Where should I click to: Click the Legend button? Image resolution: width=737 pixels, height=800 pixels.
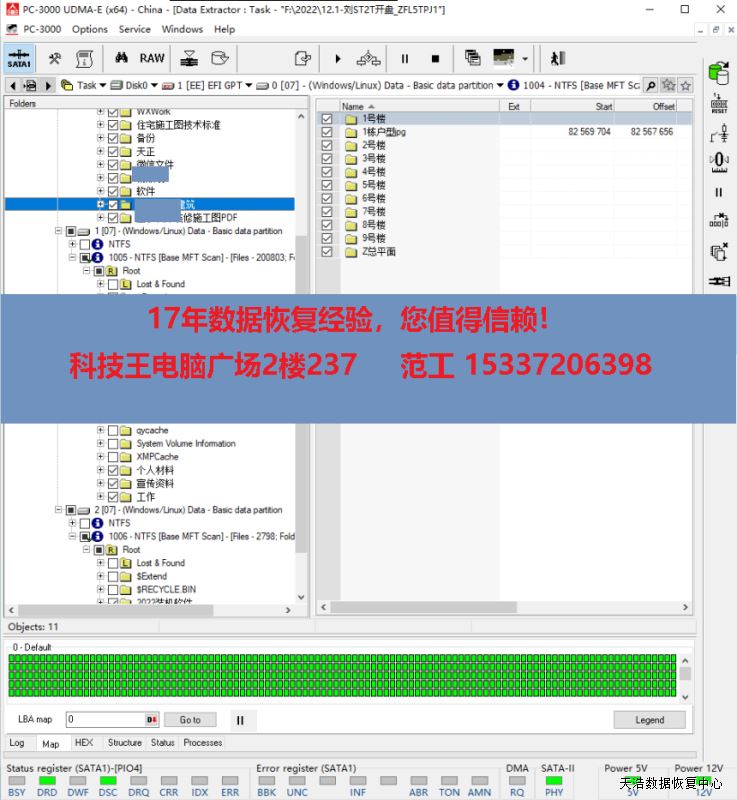coord(649,719)
